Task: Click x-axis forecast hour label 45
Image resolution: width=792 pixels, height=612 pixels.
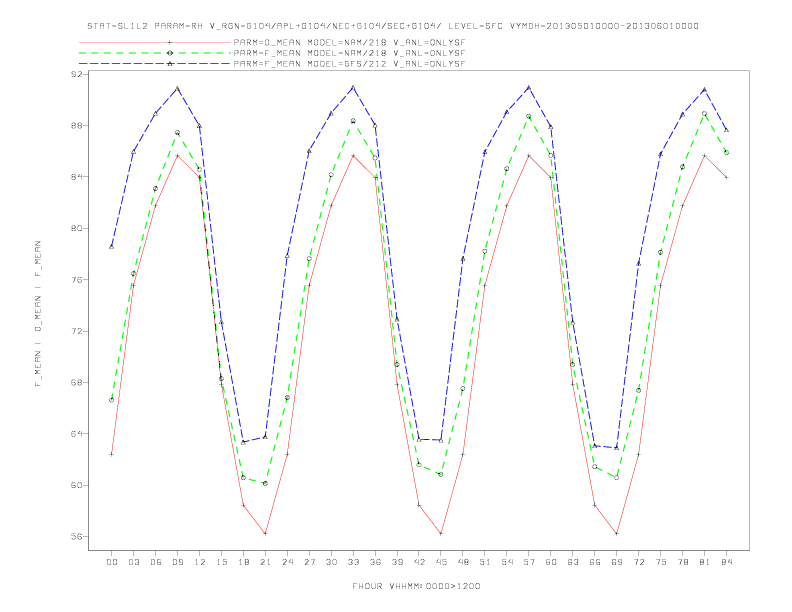Action: coord(441,562)
